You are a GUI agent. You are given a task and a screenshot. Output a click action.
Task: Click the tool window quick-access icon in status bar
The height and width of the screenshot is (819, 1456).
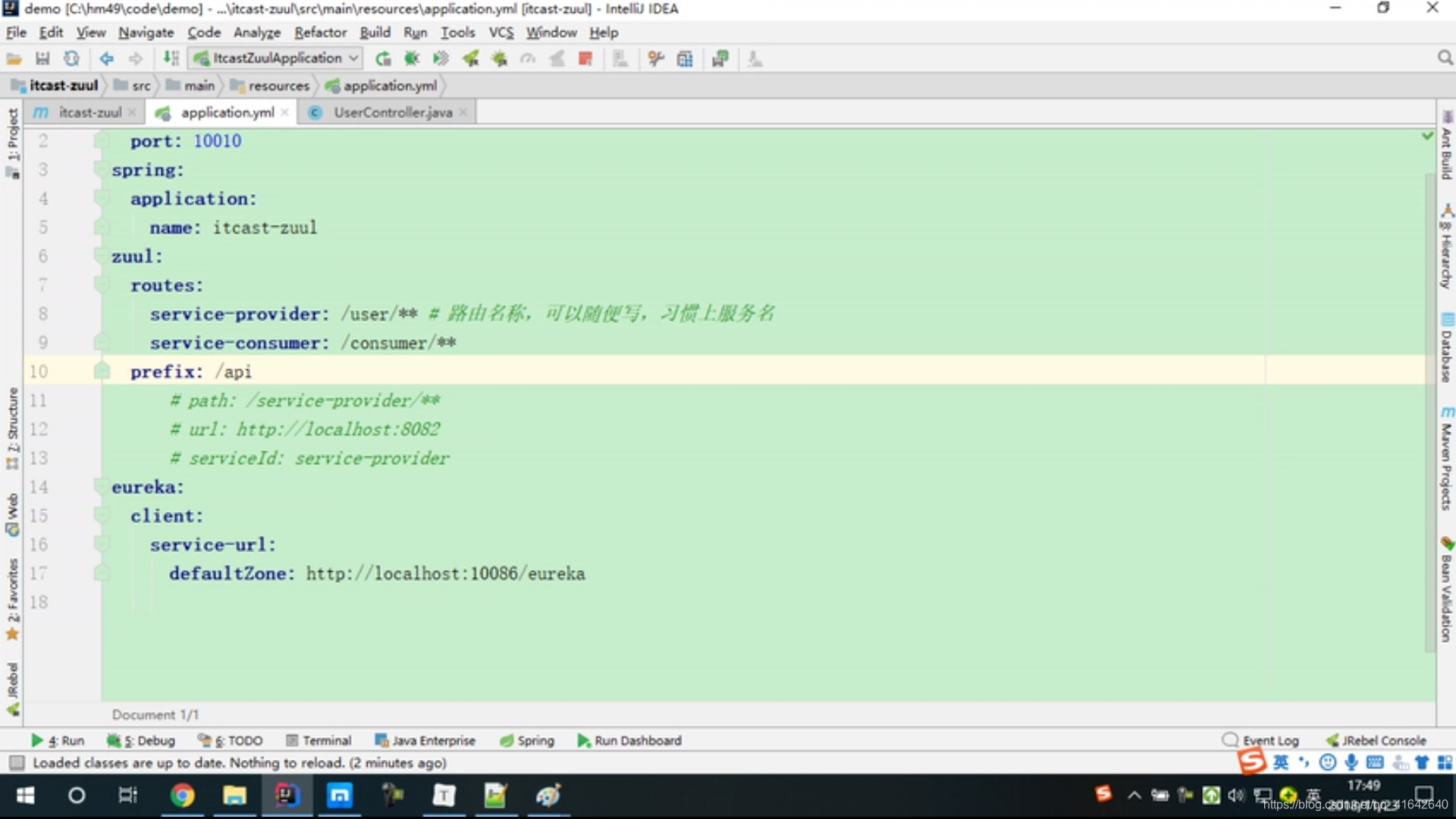[17, 762]
